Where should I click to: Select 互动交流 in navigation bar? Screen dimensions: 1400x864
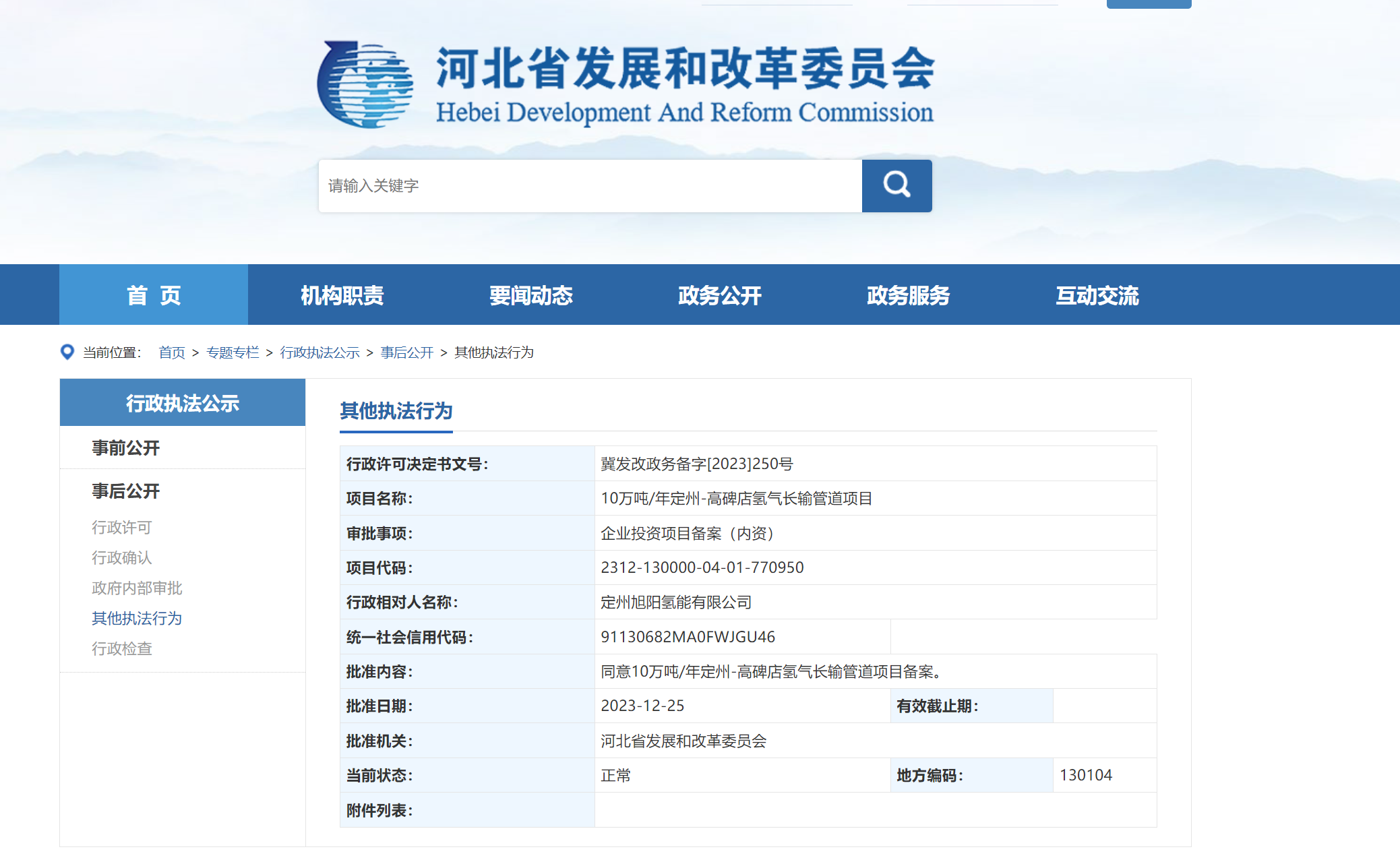pos(1097,295)
